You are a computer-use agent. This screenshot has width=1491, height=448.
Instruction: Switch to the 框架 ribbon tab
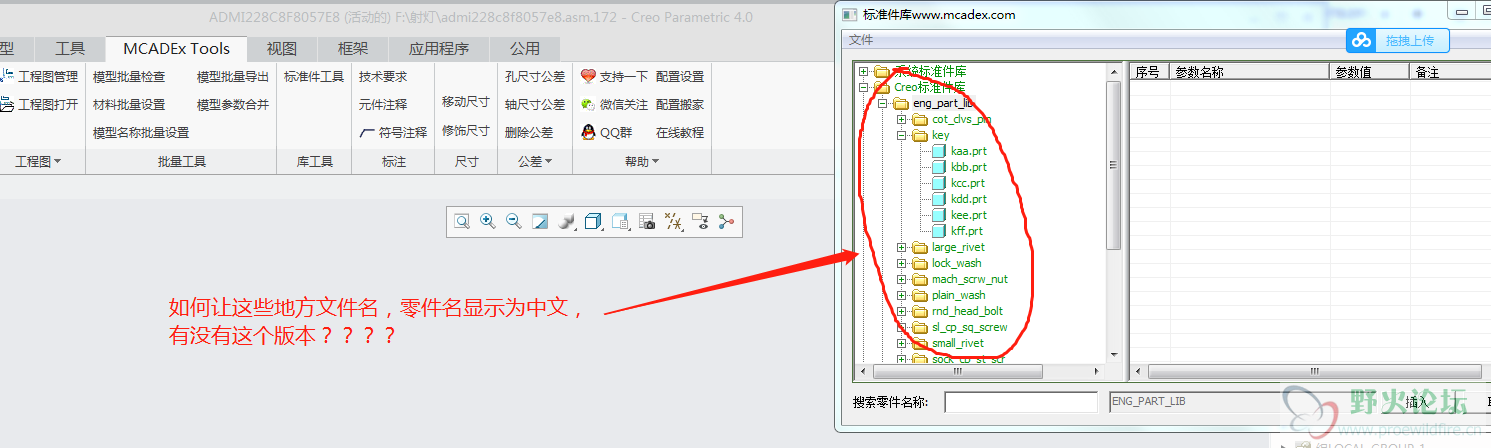coord(353,48)
